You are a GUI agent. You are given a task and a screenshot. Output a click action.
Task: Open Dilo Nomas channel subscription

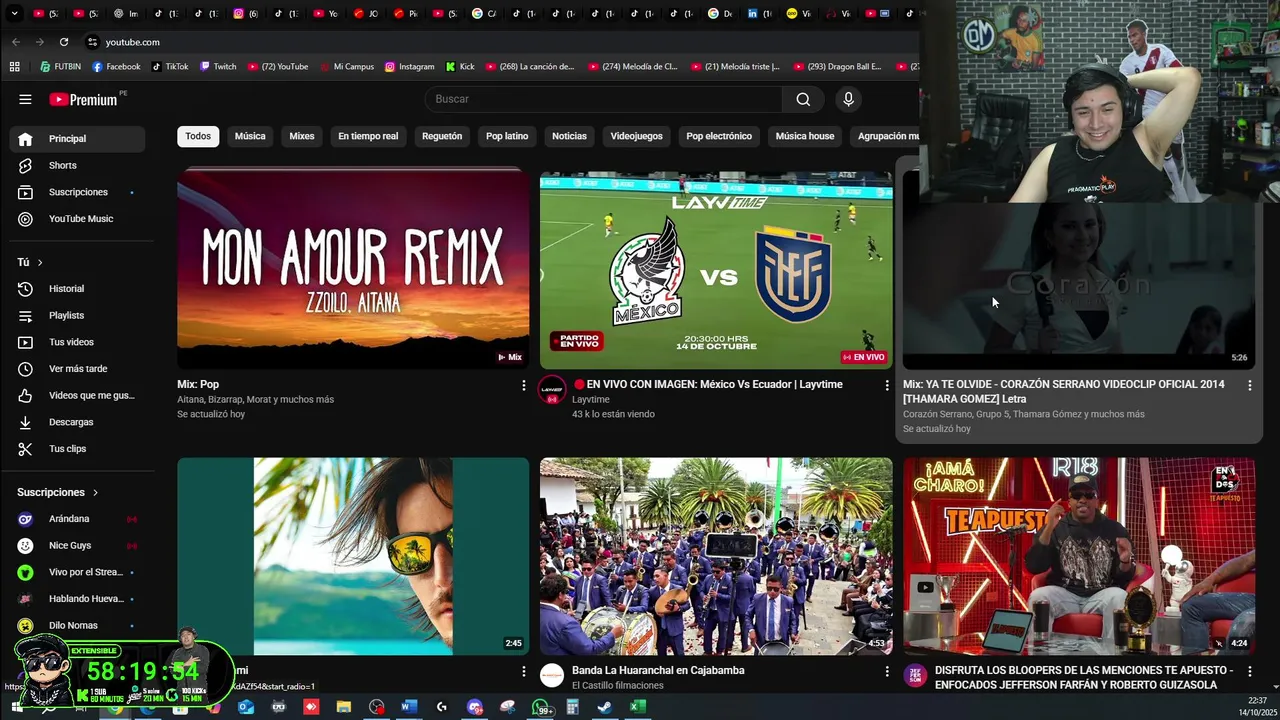[78, 626]
